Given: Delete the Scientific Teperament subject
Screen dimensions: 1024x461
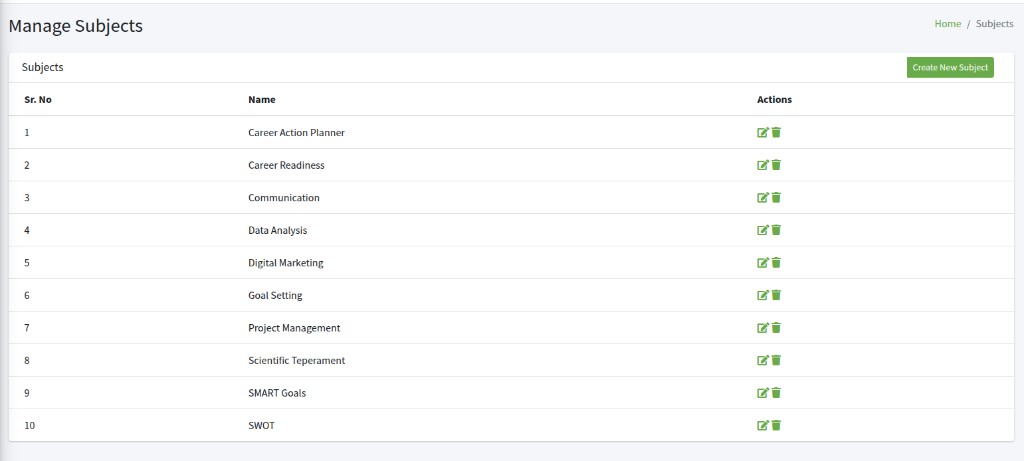Looking at the screenshot, I should [x=776, y=360].
